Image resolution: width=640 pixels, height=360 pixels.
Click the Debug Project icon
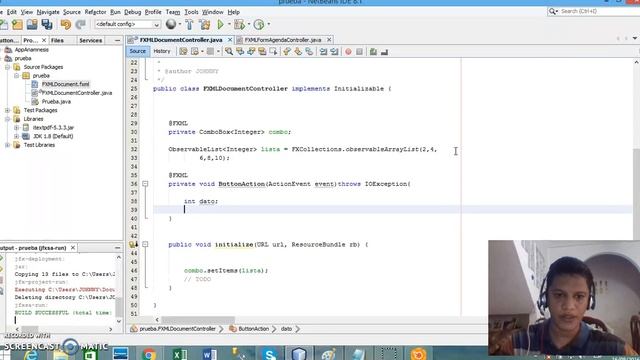tap(239, 24)
